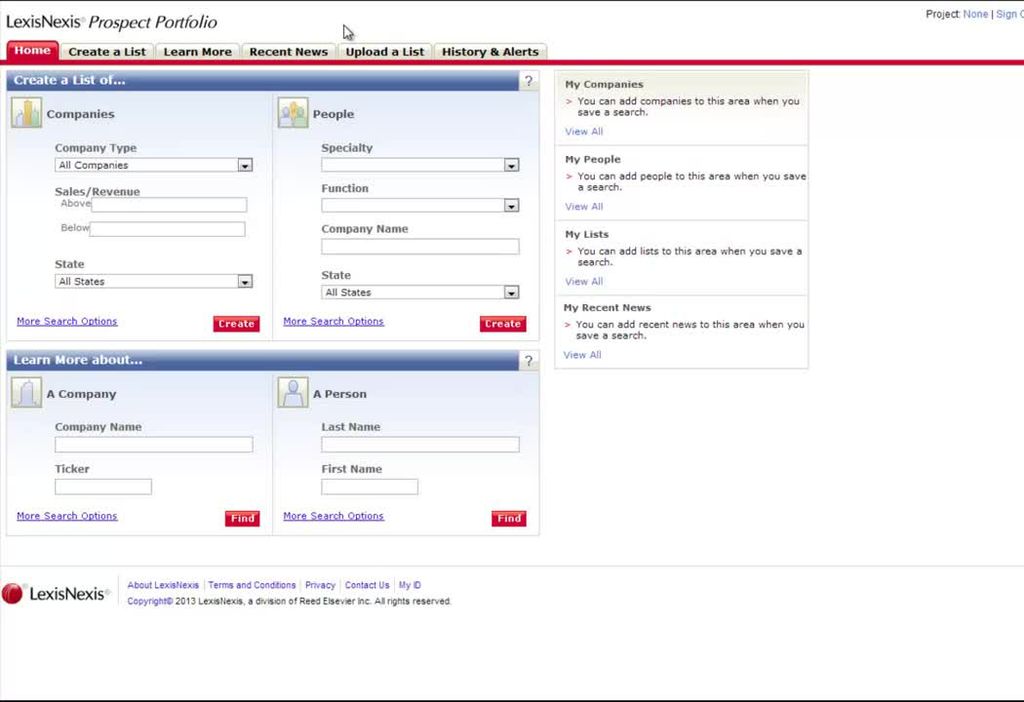The width and height of the screenshot is (1024, 702).
Task: Click the A Person silhouette icon
Action: pos(293,393)
